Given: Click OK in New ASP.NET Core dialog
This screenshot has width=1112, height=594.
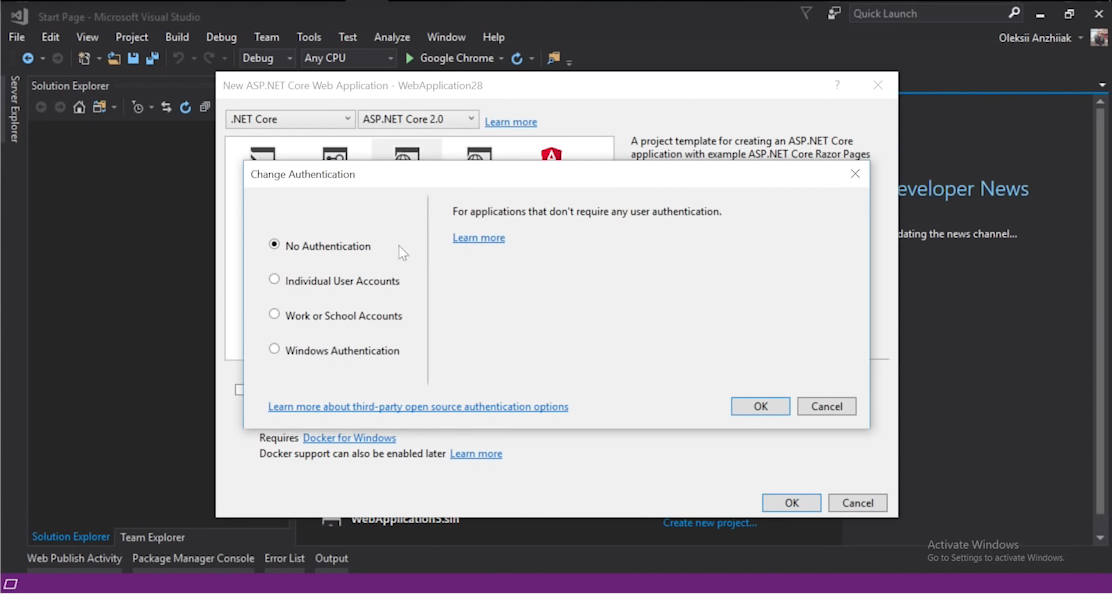Looking at the screenshot, I should [791, 503].
